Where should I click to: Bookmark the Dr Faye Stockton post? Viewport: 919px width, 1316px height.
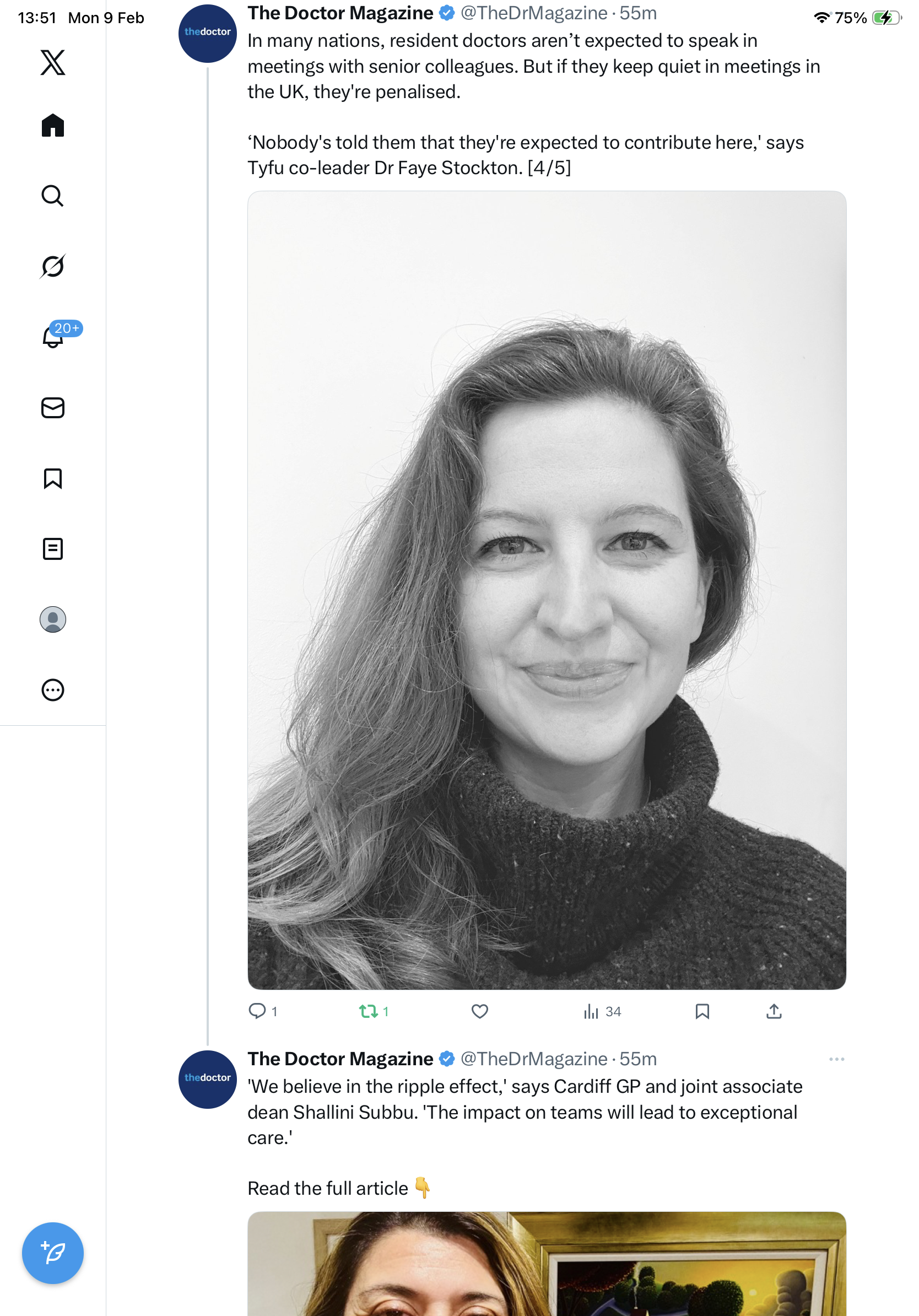click(x=702, y=1012)
